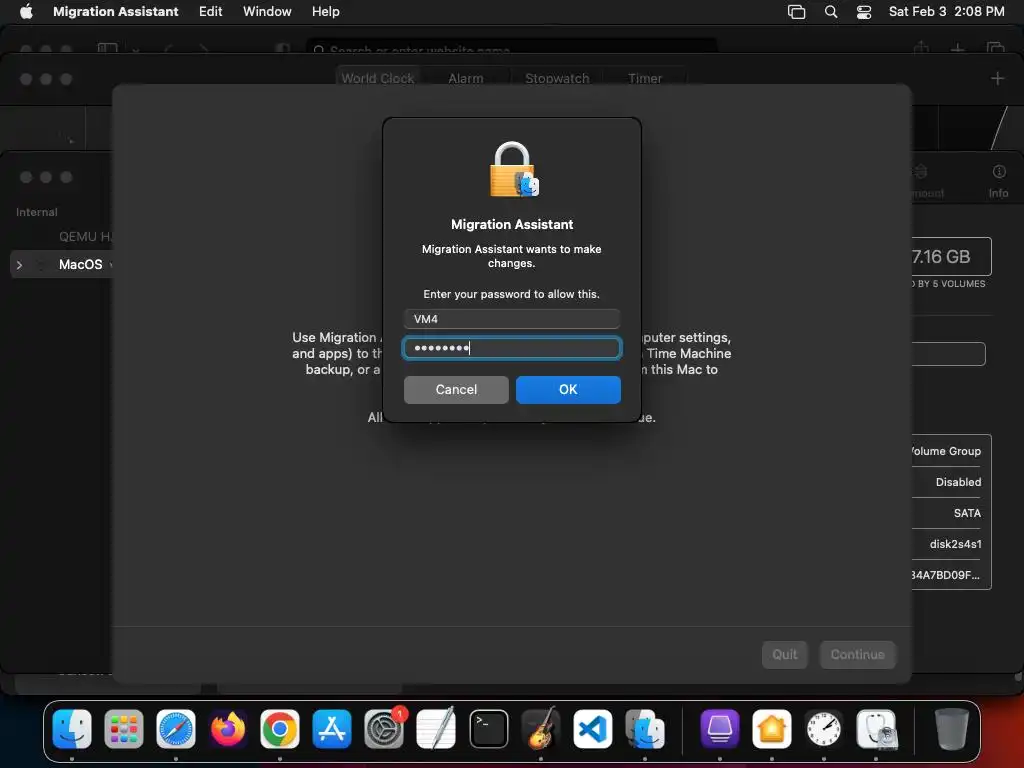Open Firefox from the Dock
This screenshot has width=1024, height=768.
click(x=228, y=729)
